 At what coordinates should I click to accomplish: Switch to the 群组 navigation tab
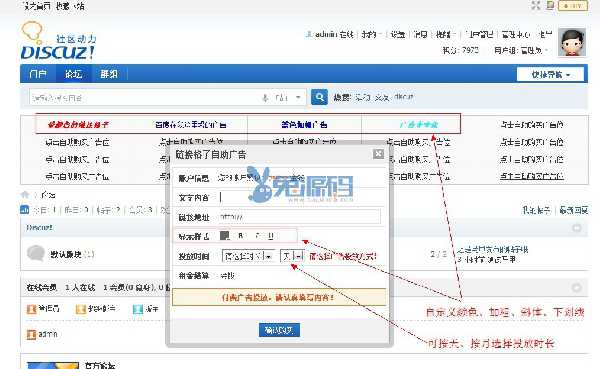109,74
